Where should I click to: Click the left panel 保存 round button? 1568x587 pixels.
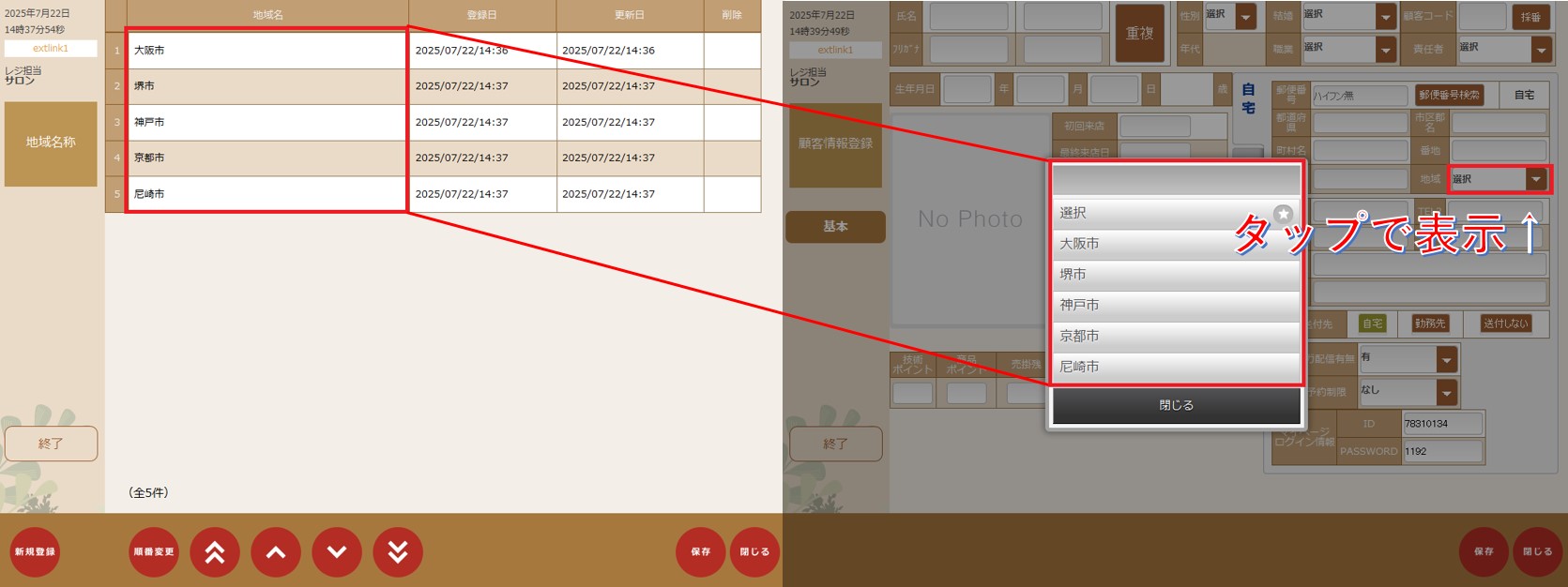click(701, 552)
